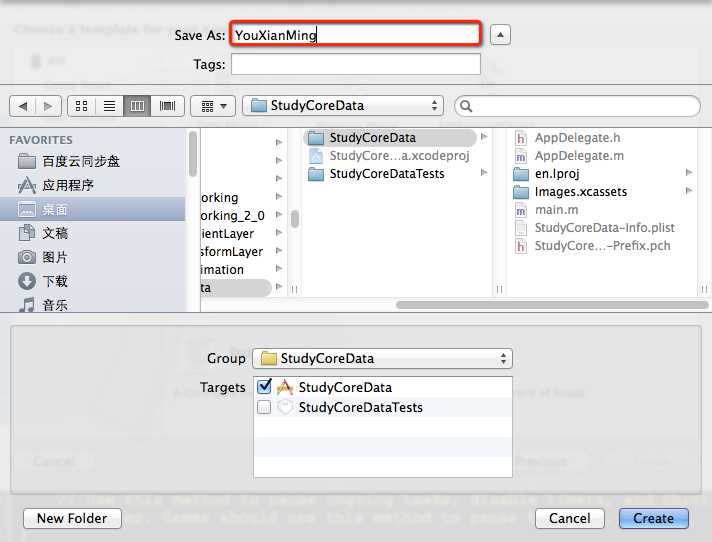
Task: Select 应用程序 in Favorites
Action: [x=93, y=185]
